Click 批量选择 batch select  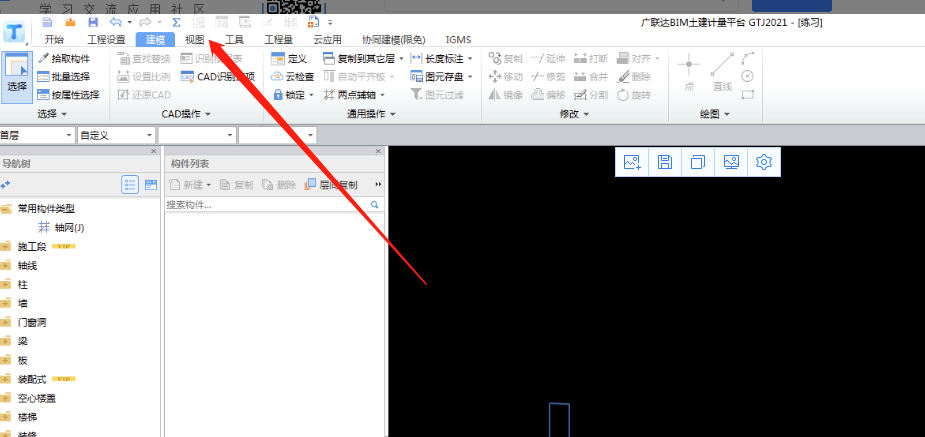click(63, 77)
